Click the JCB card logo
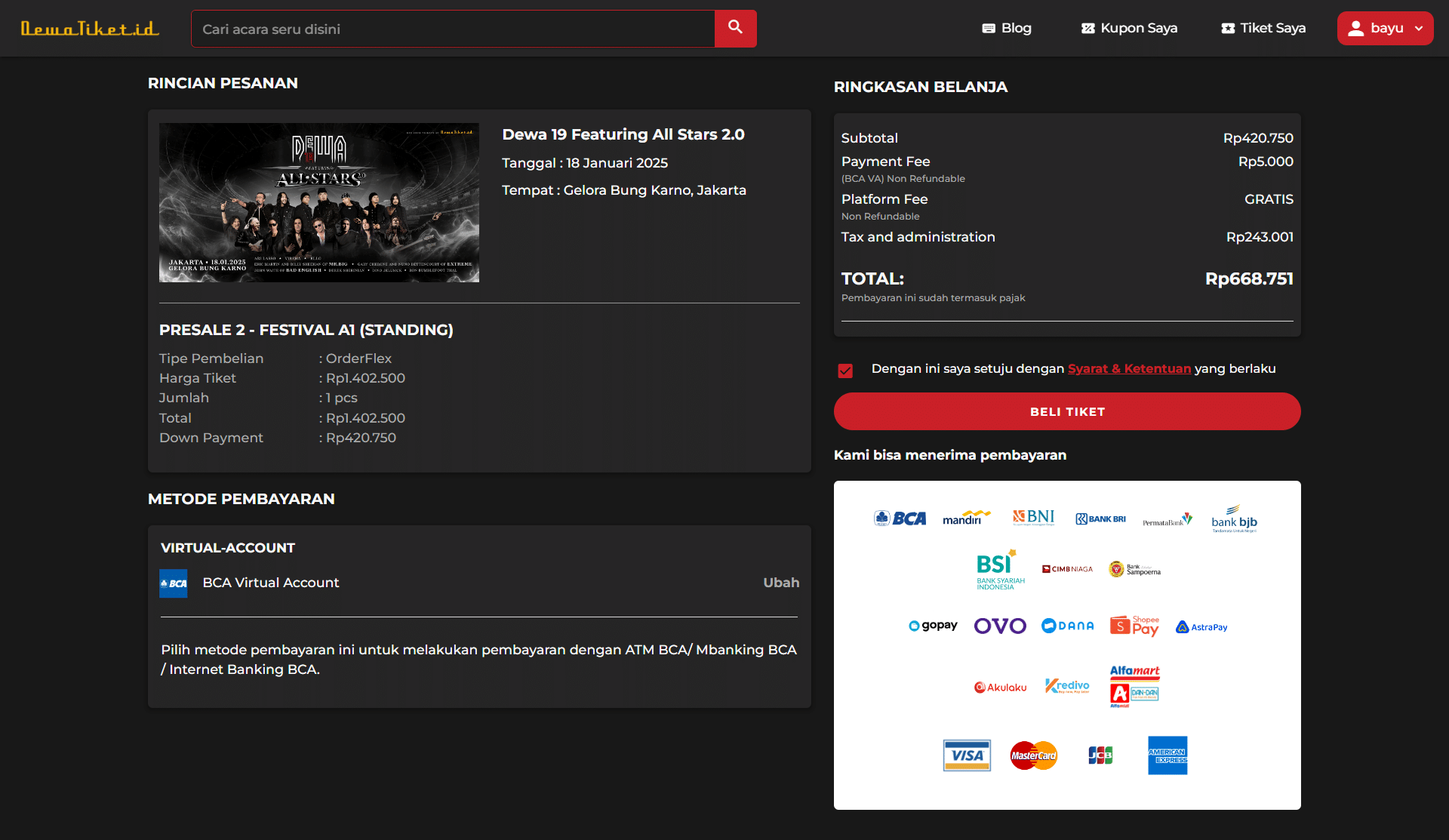 pyautogui.click(x=1100, y=755)
